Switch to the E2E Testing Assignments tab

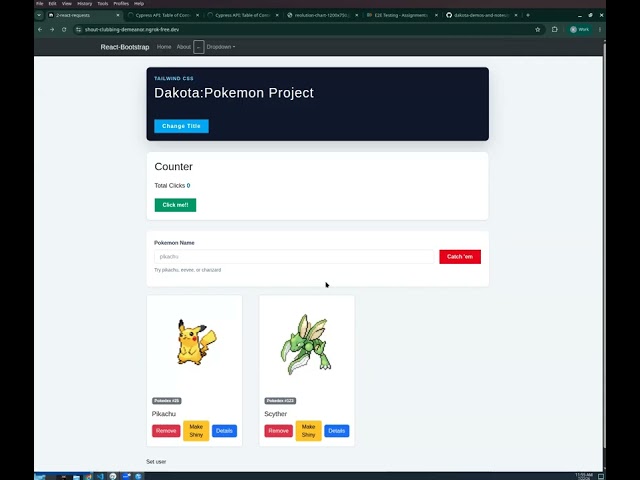pyautogui.click(x=401, y=15)
